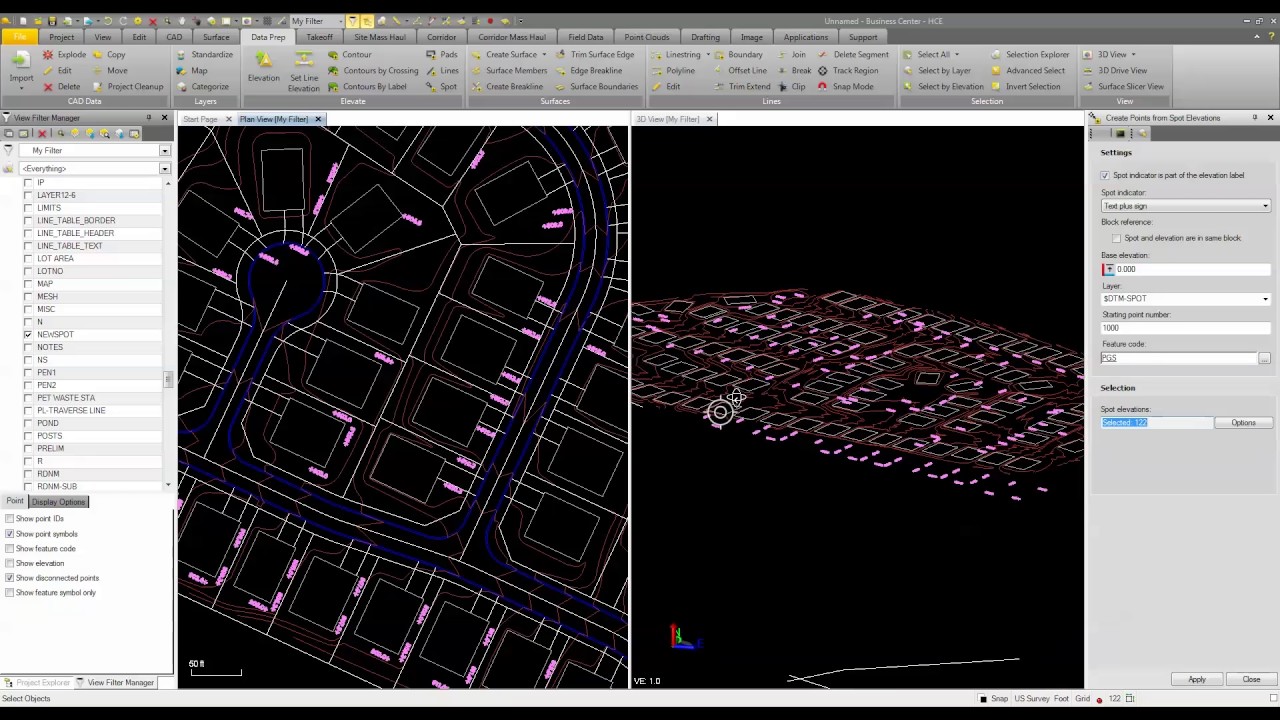Select Trim Surface Edge
This screenshot has height=720, width=1280.
(594, 55)
